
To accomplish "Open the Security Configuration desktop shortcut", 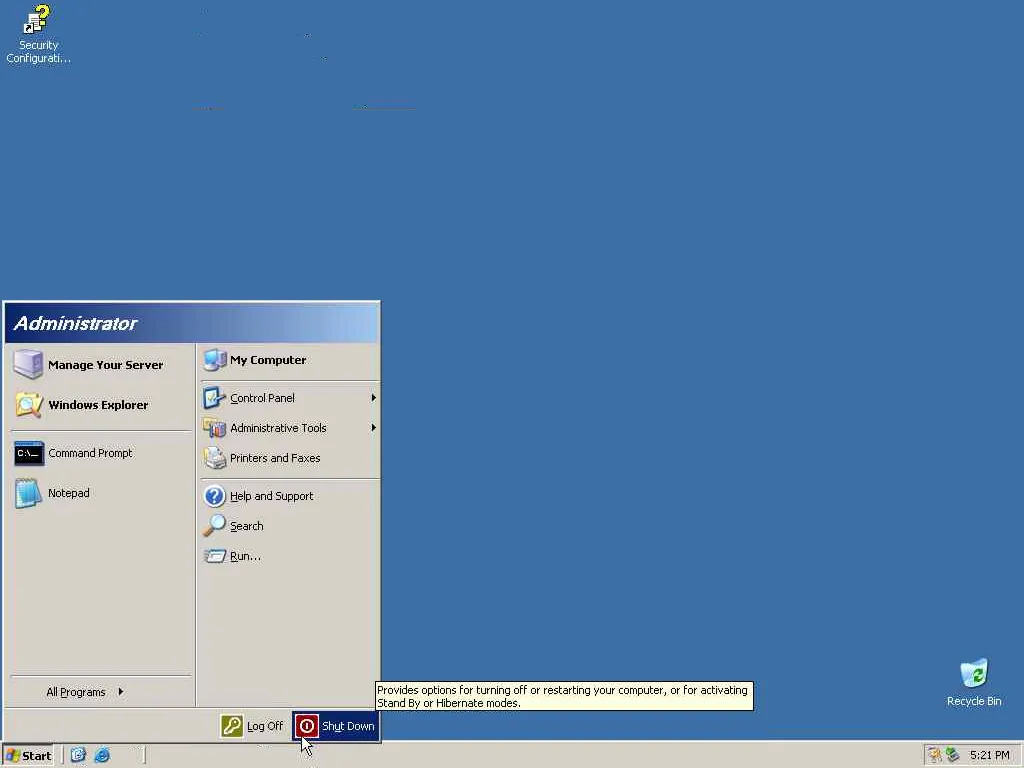I will (x=37, y=34).
